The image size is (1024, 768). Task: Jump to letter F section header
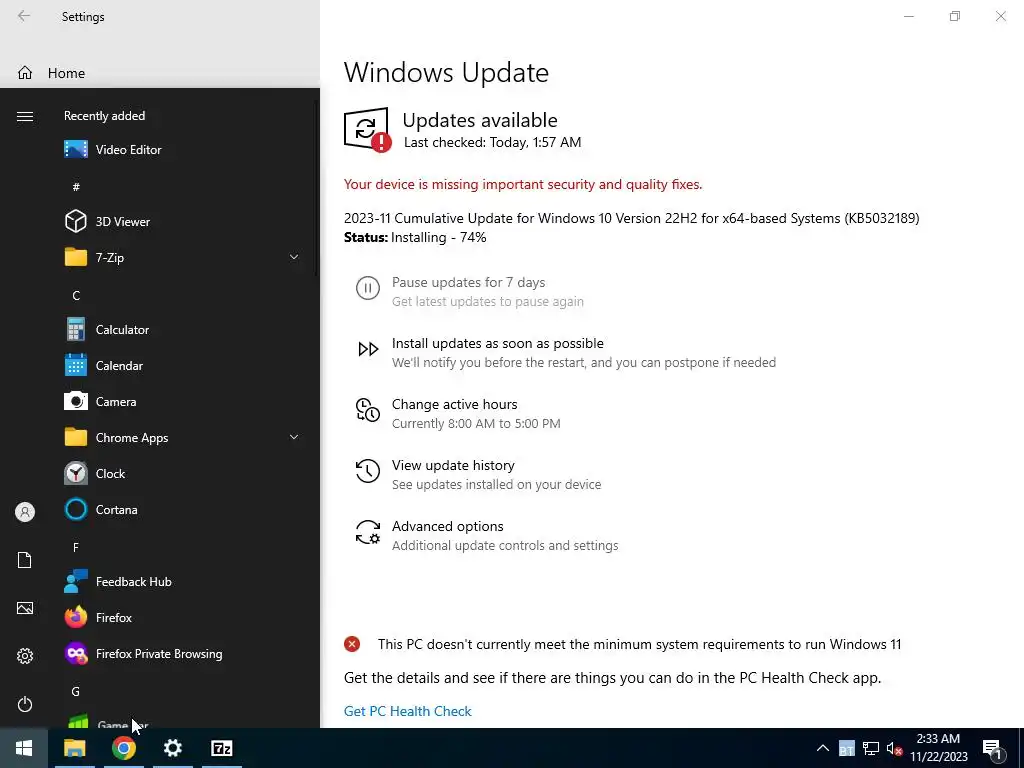click(76, 547)
